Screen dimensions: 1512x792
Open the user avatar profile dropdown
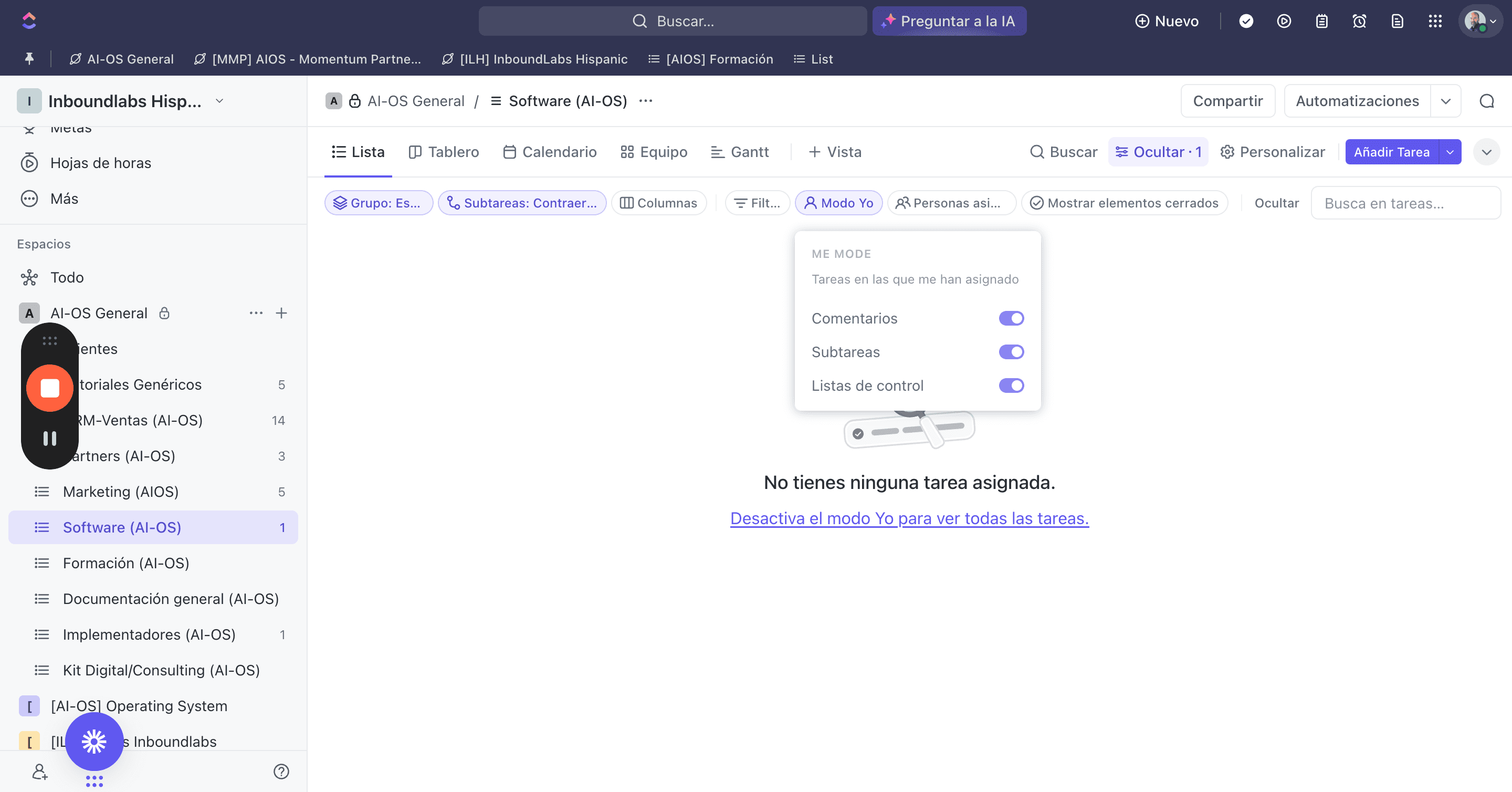(x=1480, y=21)
